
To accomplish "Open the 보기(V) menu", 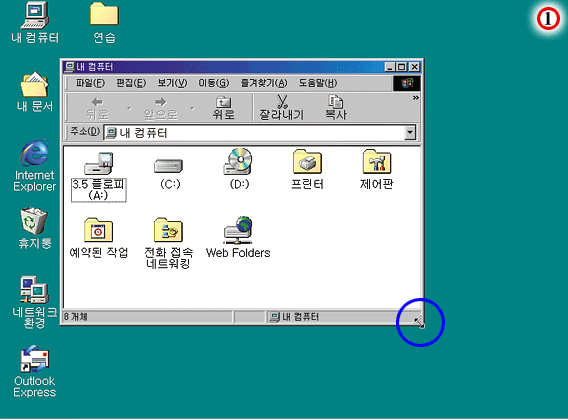I will [x=172, y=83].
